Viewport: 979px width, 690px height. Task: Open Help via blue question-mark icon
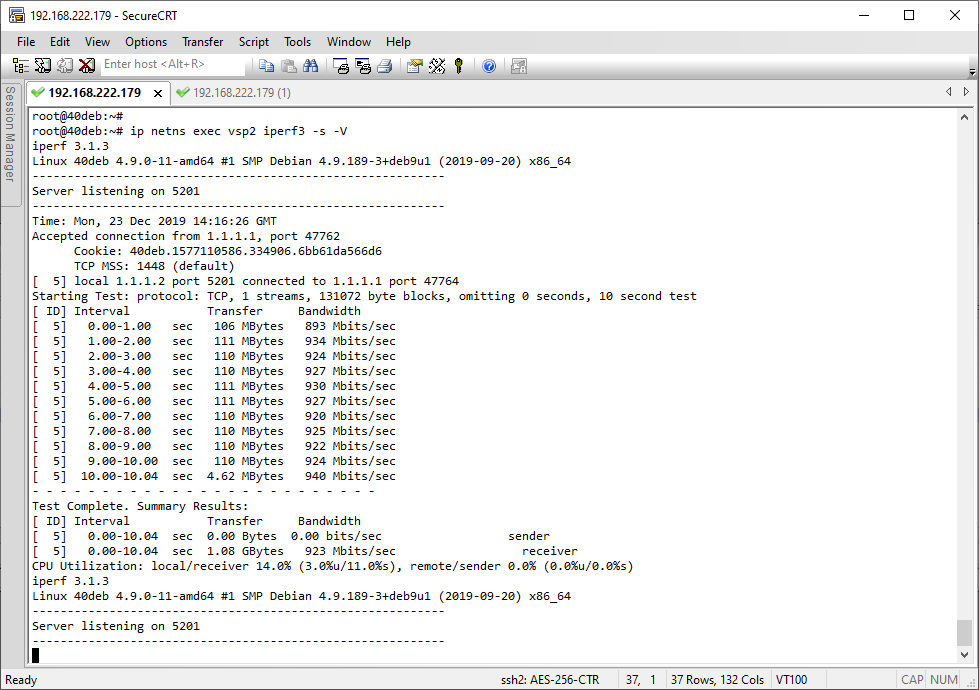pos(489,65)
